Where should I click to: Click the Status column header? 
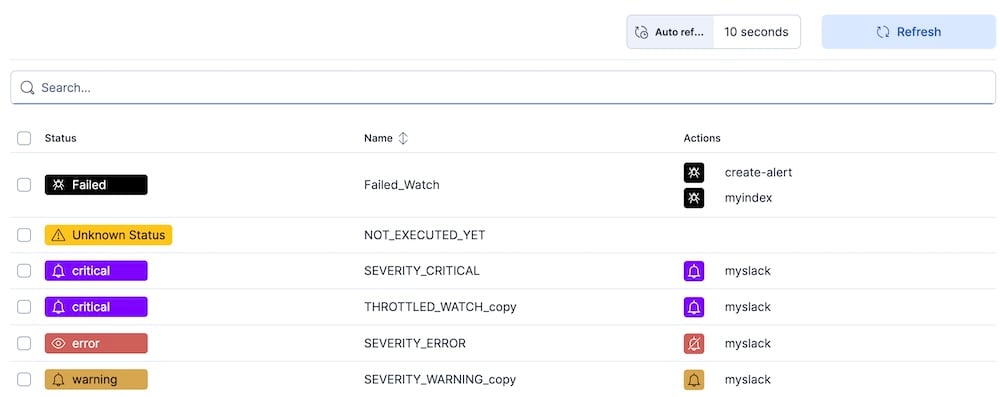pyautogui.click(x=61, y=139)
